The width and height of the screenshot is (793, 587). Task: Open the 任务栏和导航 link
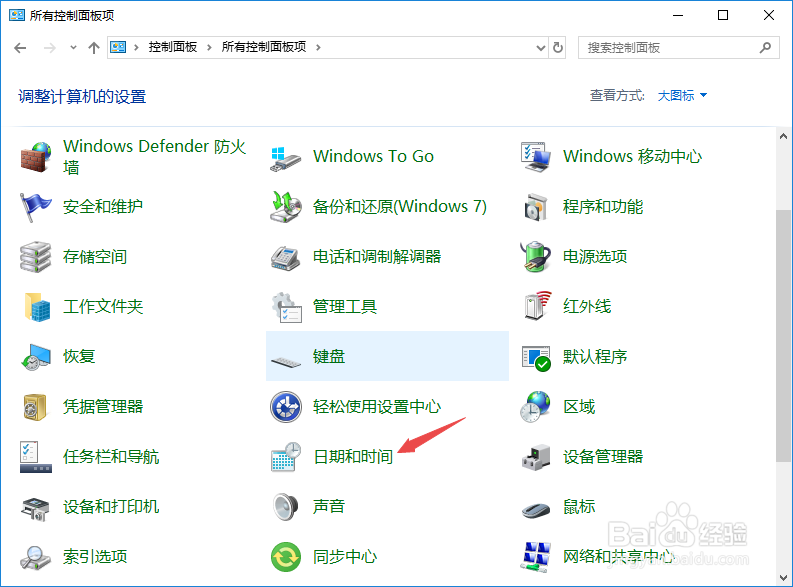tap(111, 457)
